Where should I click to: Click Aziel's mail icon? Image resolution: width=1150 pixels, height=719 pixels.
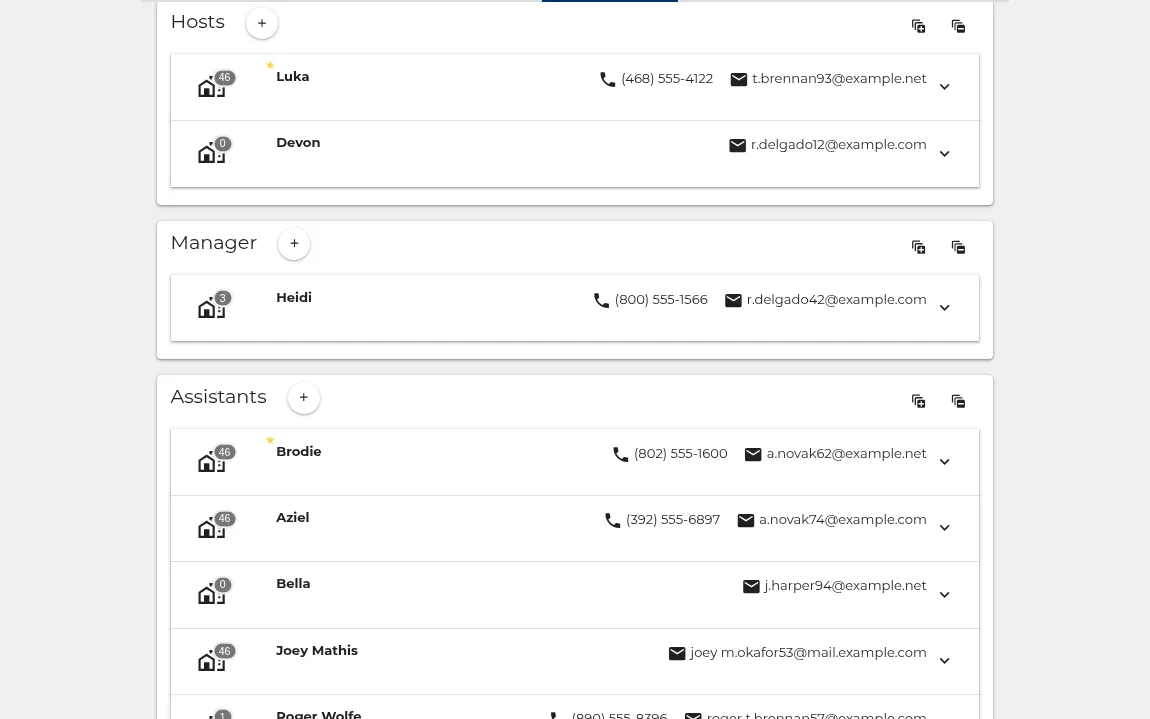pyautogui.click(x=745, y=520)
